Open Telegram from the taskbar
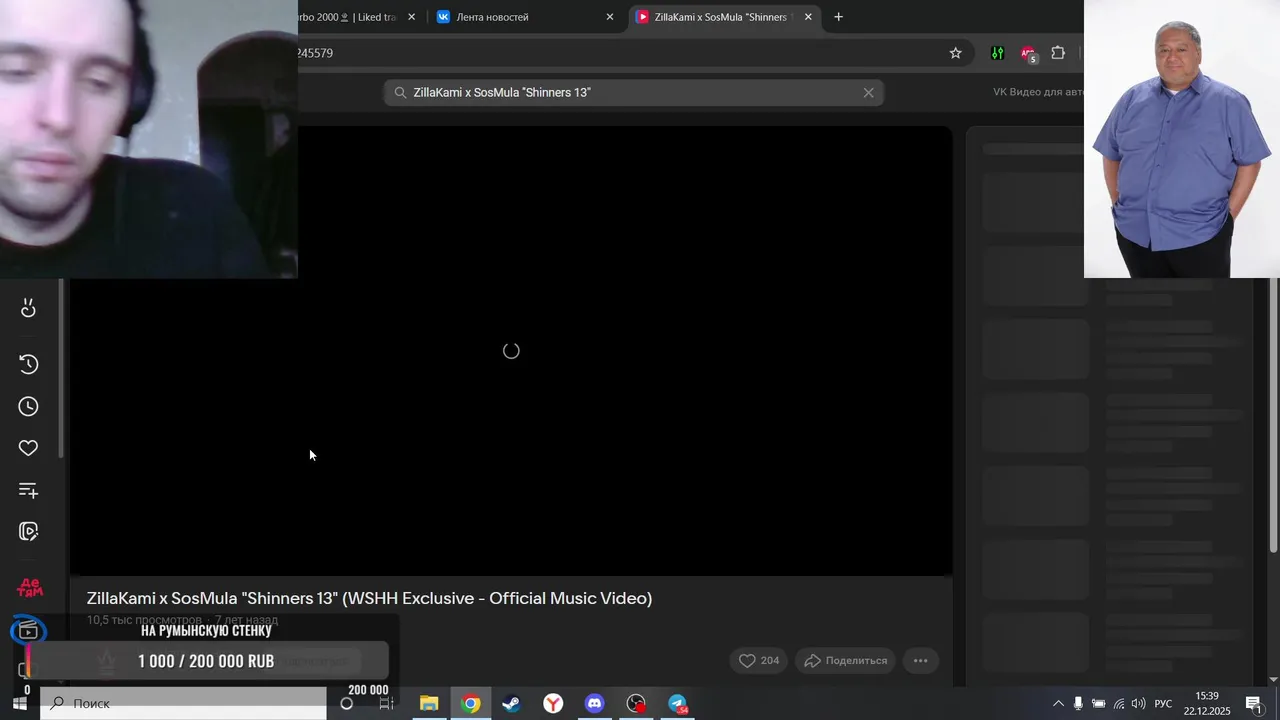1280x720 pixels. [x=677, y=703]
